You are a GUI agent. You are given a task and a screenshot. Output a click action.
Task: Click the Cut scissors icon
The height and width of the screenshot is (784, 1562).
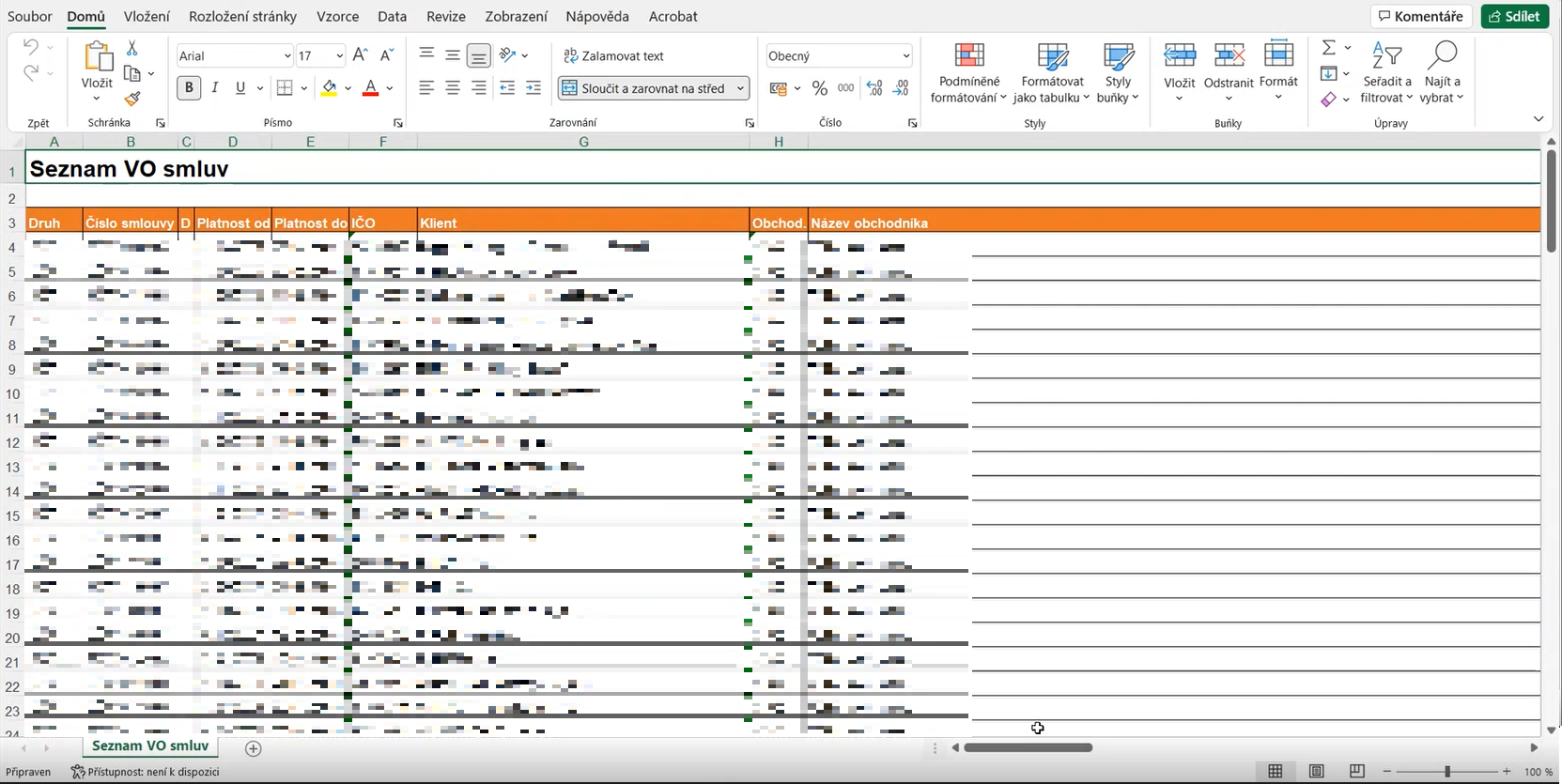132,48
